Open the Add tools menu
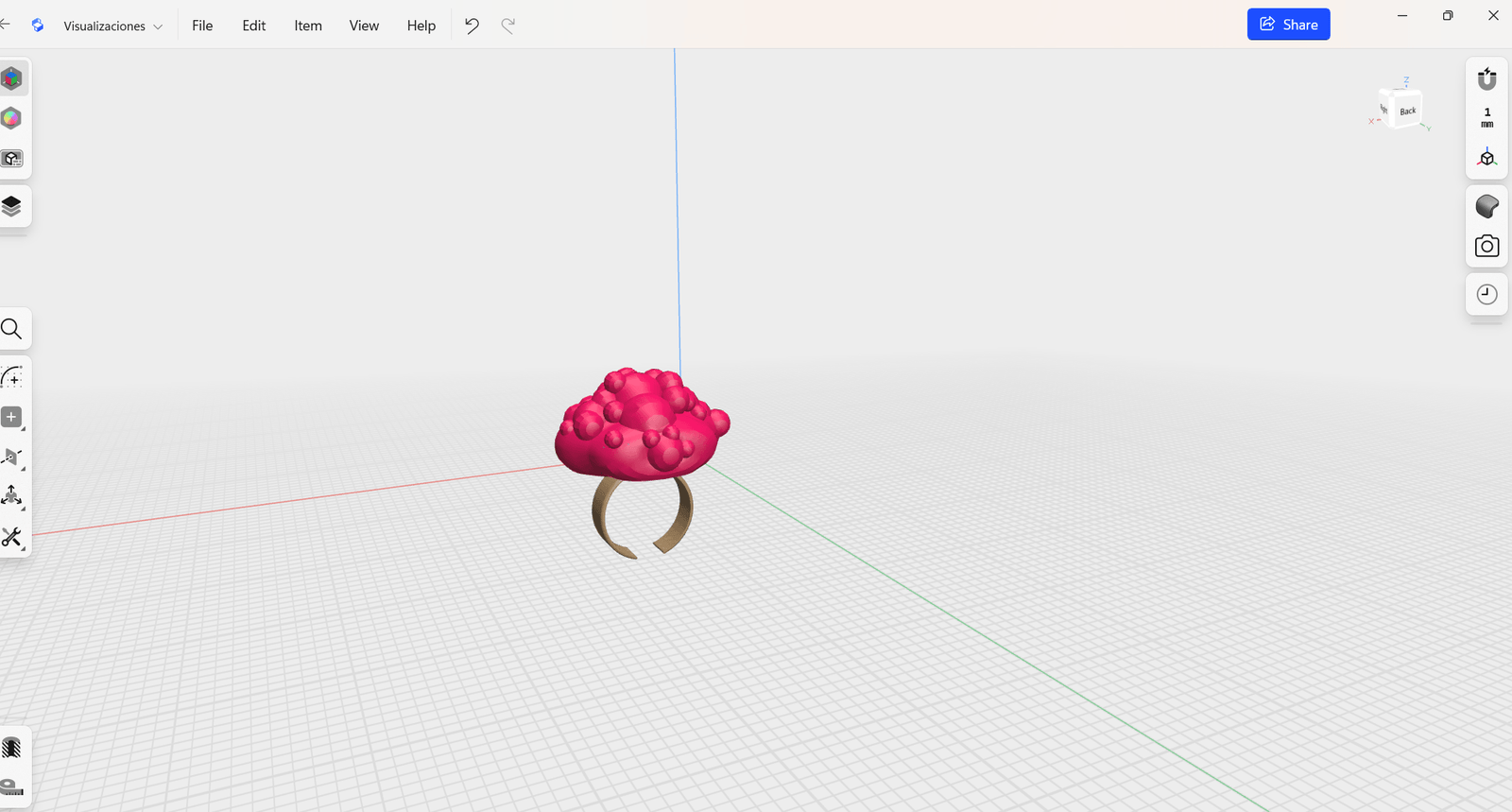 tap(11, 417)
